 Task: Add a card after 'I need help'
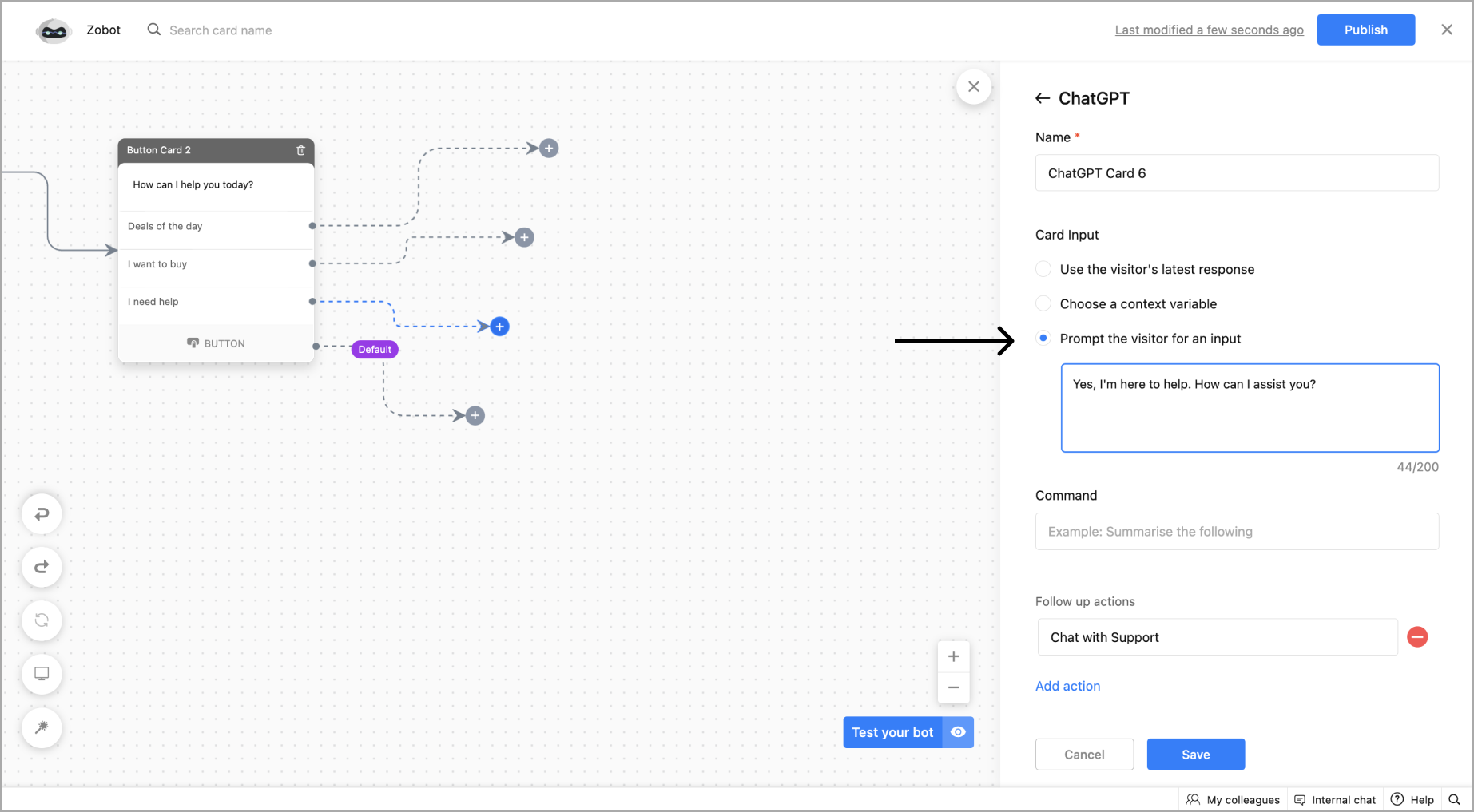(x=499, y=327)
